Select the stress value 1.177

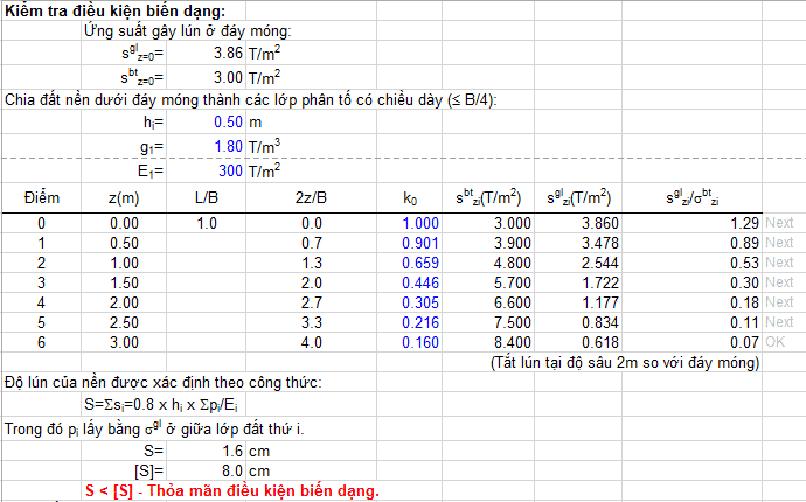point(600,303)
